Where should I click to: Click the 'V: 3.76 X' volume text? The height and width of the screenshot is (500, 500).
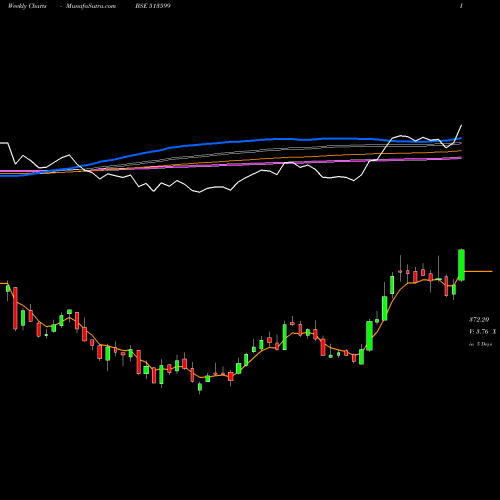point(482,332)
